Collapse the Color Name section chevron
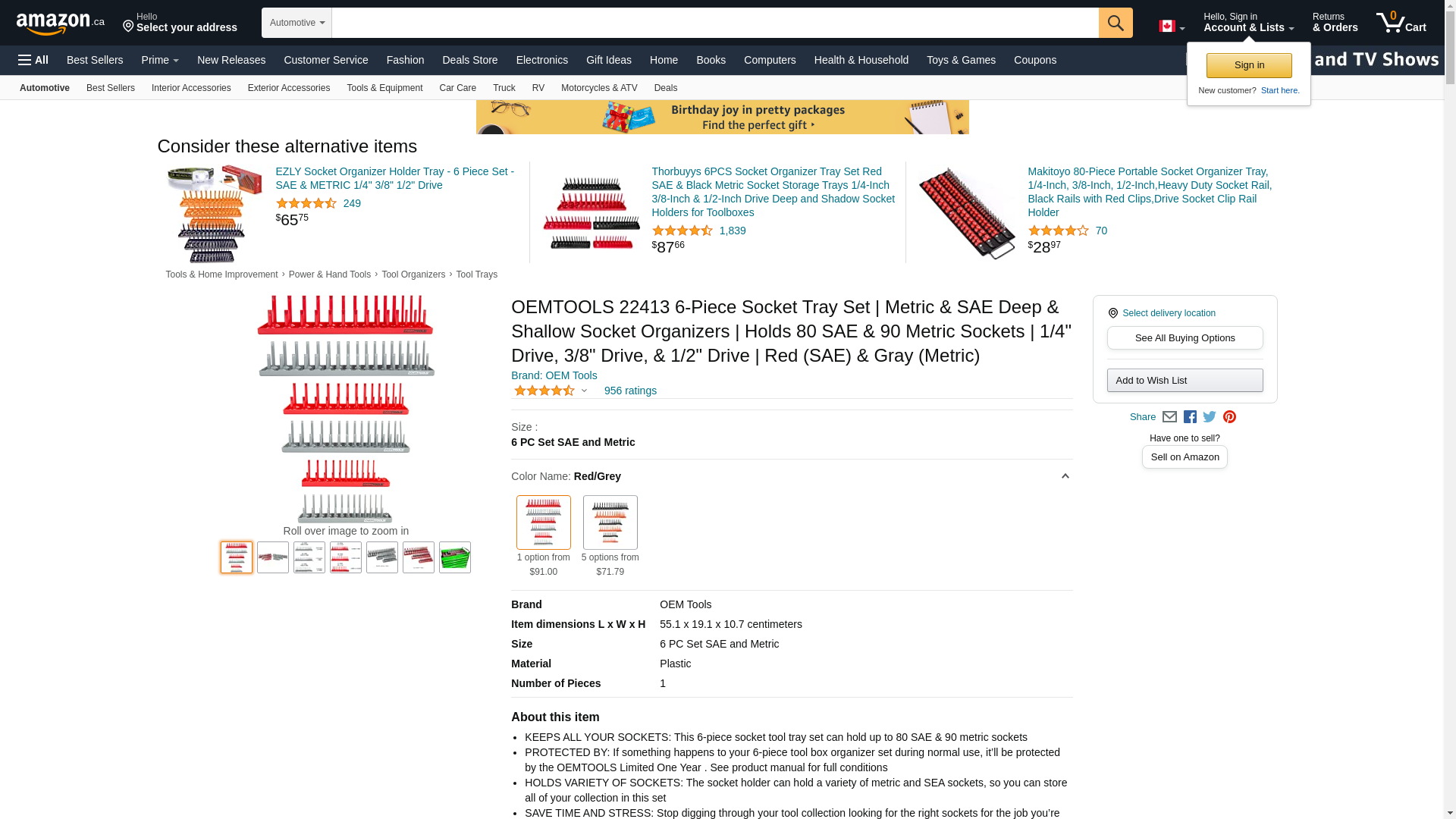The height and width of the screenshot is (819, 1456). [x=1065, y=476]
